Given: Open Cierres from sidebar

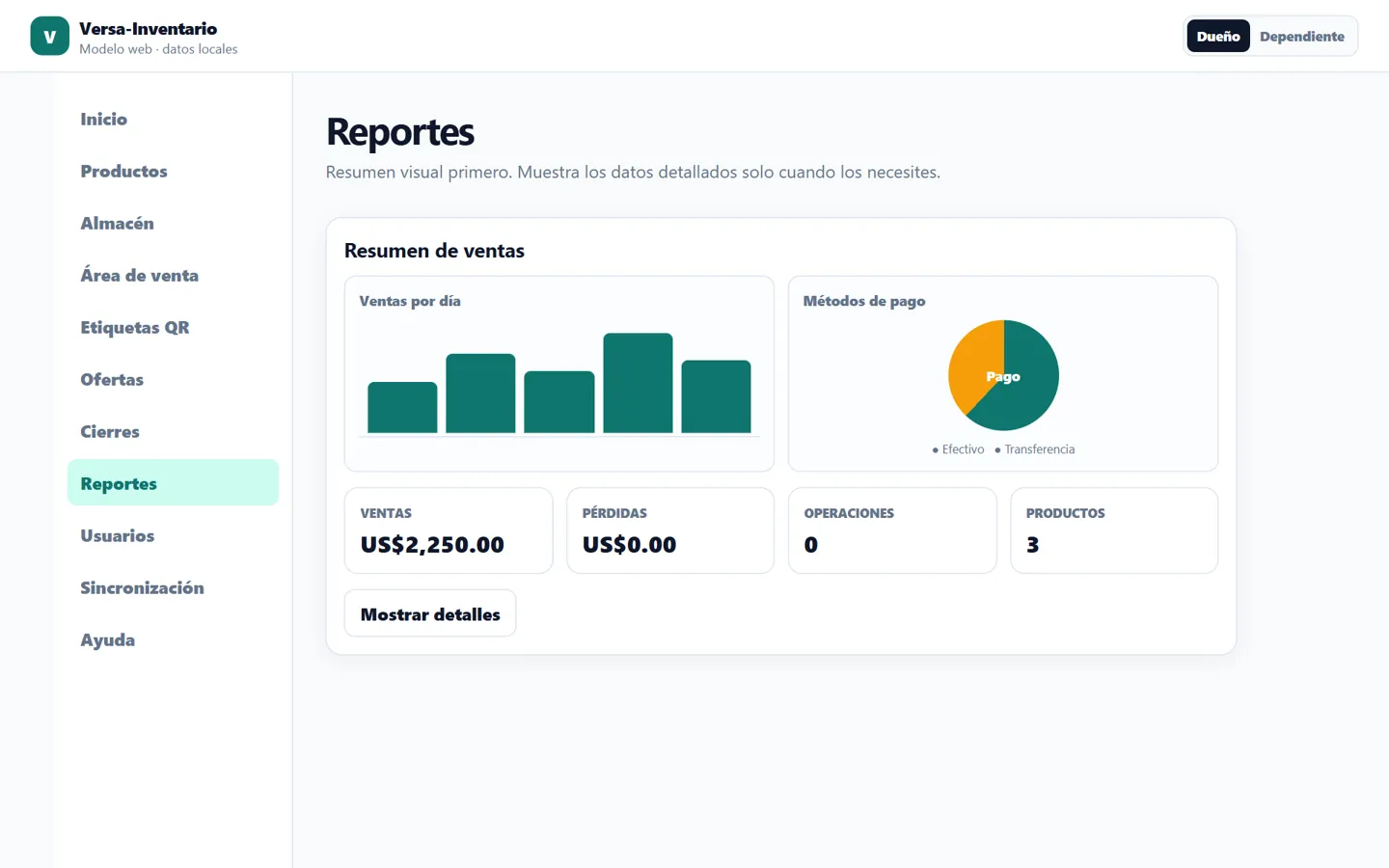Looking at the screenshot, I should 173,431.
